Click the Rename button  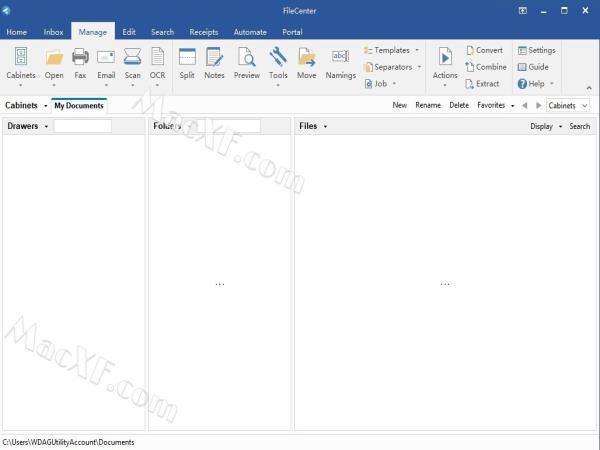(x=428, y=105)
